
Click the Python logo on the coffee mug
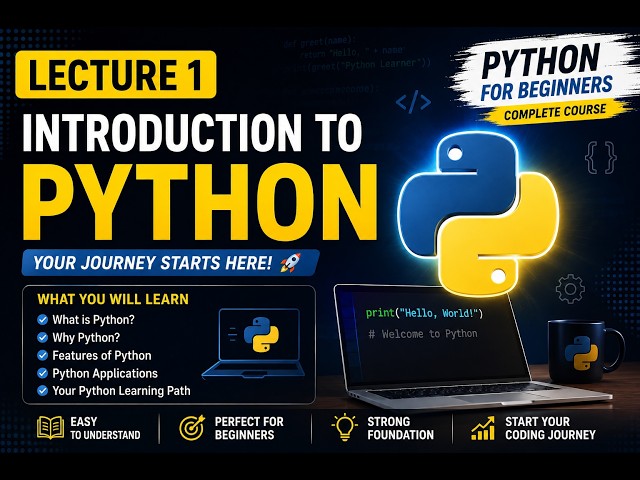point(581,352)
